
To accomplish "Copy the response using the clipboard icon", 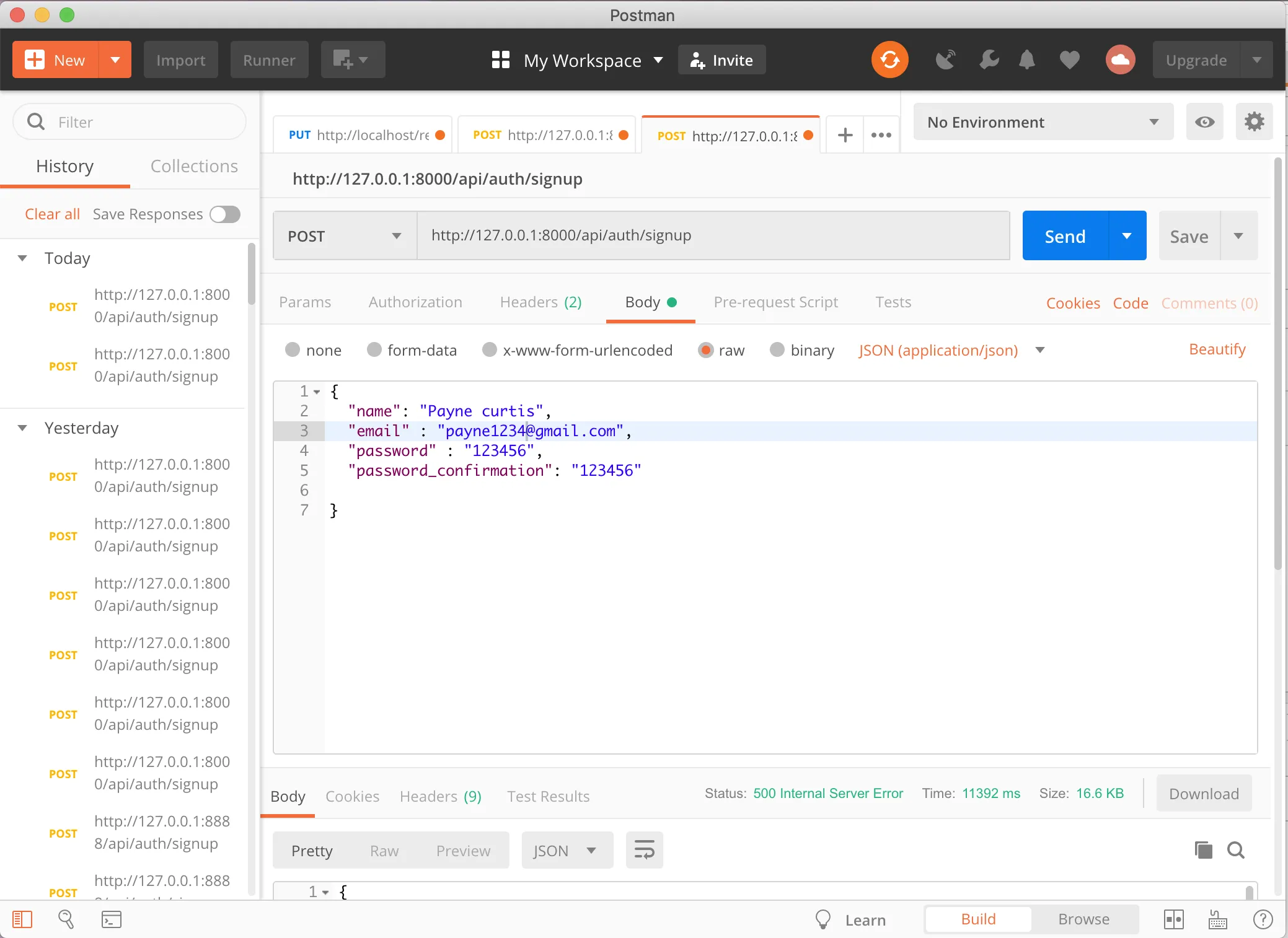I will (x=1203, y=850).
